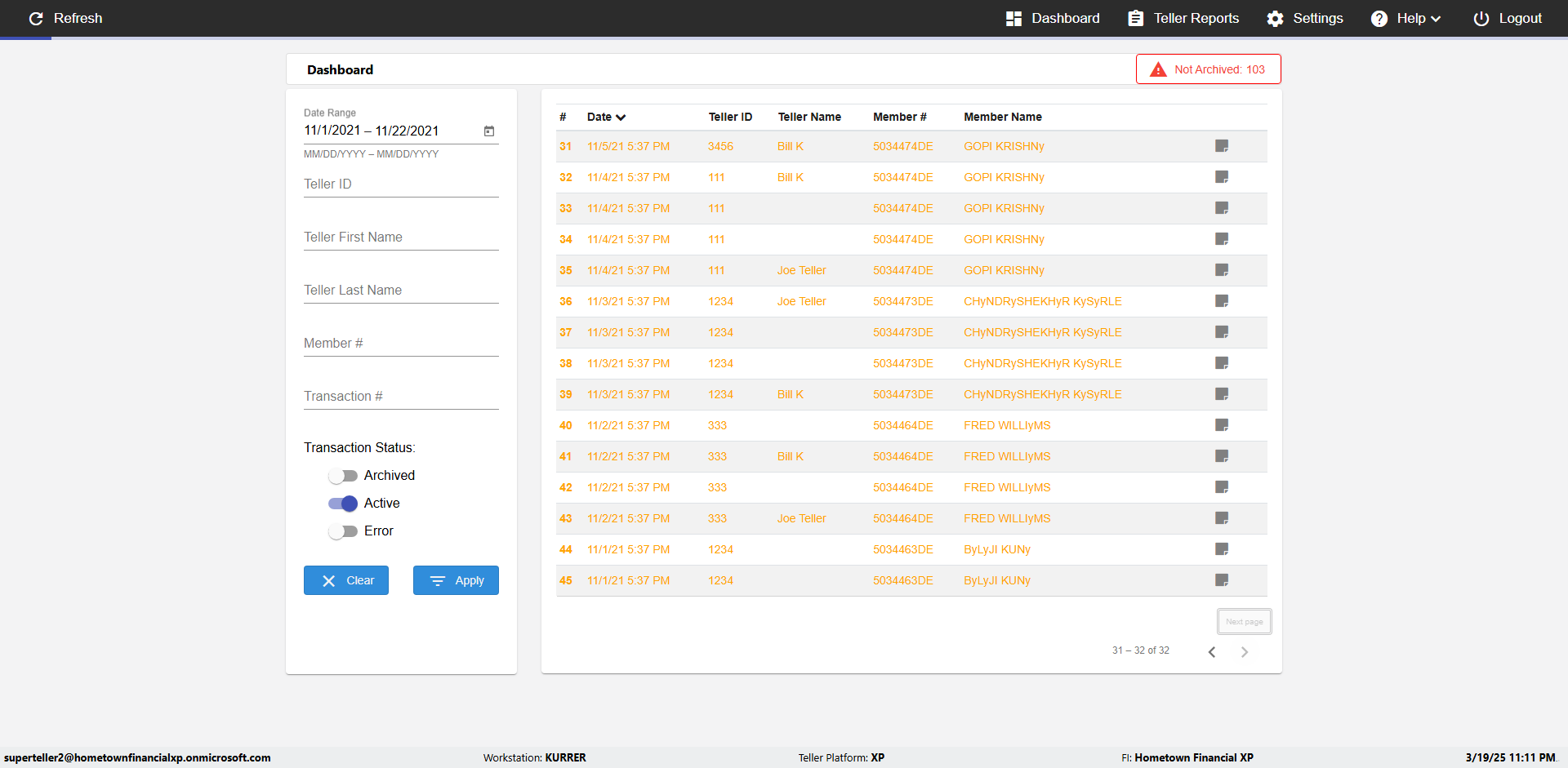Open note icon for transaction row 36
This screenshot has height=768, width=1568.
pyautogui.click(x=1222, y=301)
